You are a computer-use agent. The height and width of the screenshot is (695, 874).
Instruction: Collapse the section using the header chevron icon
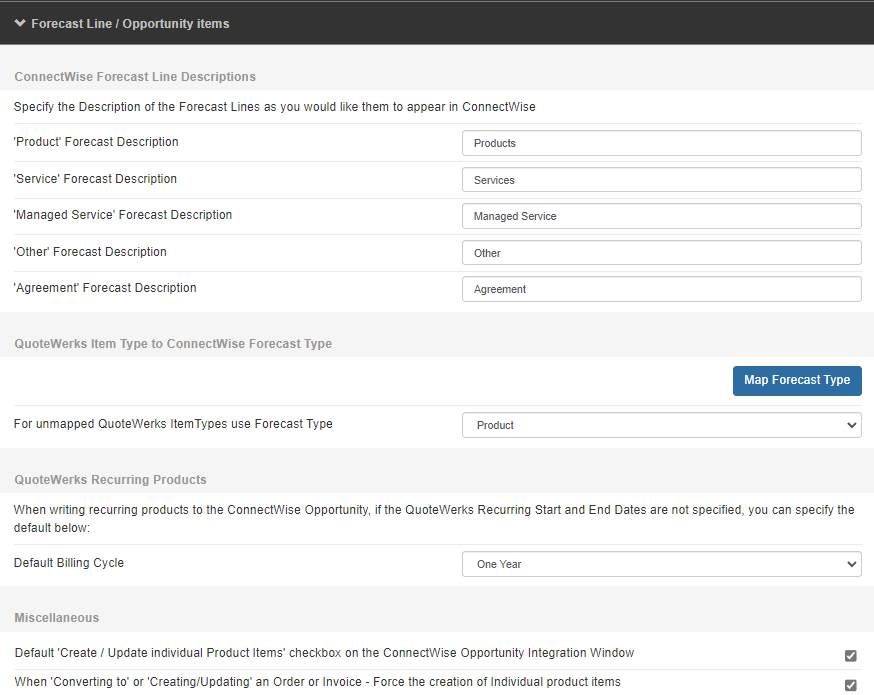[20, 23]
